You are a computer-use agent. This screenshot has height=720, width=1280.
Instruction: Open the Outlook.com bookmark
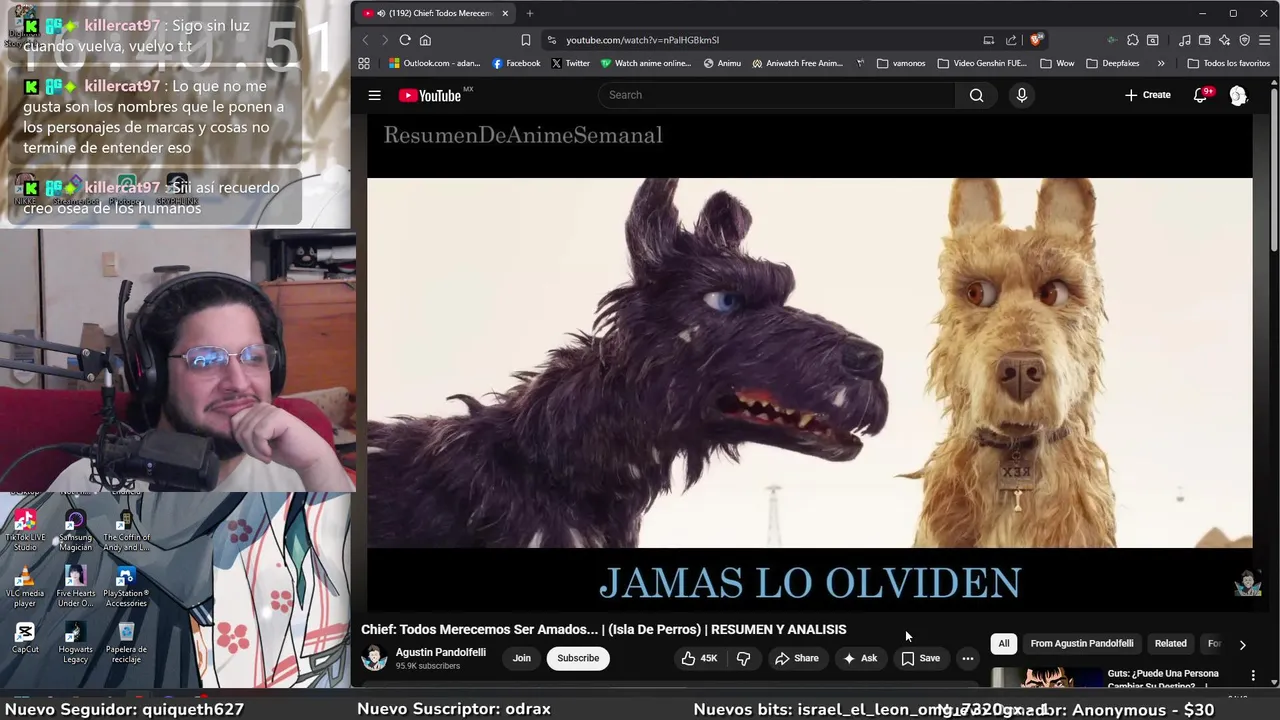point(435,63)
